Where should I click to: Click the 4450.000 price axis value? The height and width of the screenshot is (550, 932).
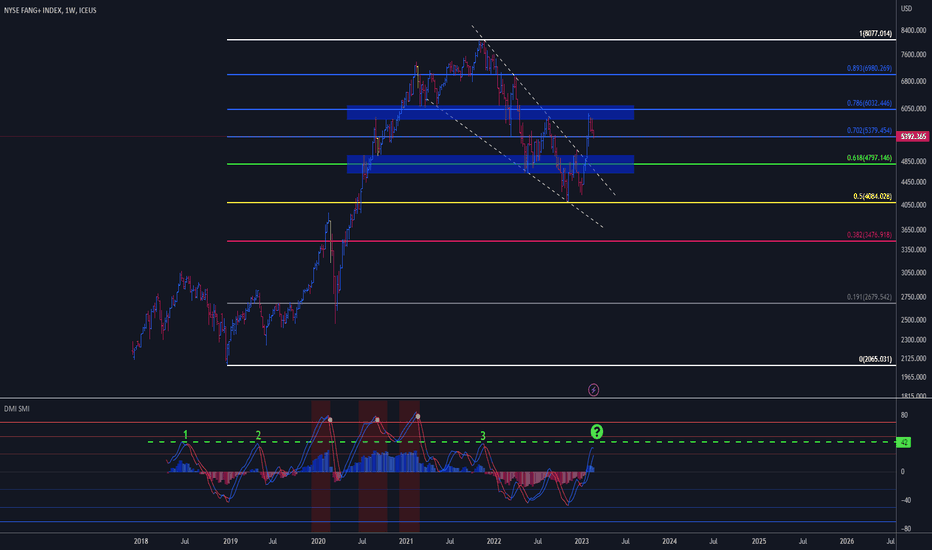point(914,183)
